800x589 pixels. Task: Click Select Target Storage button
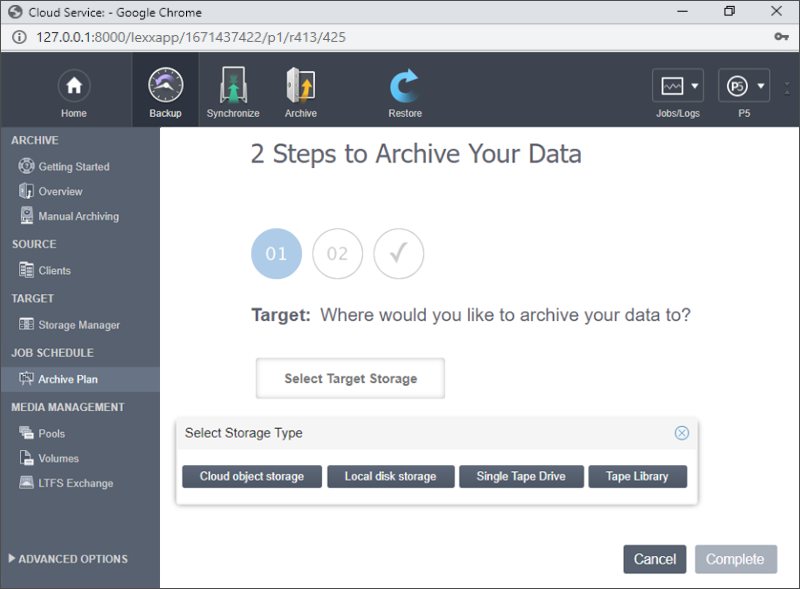(x=351, y=378)
